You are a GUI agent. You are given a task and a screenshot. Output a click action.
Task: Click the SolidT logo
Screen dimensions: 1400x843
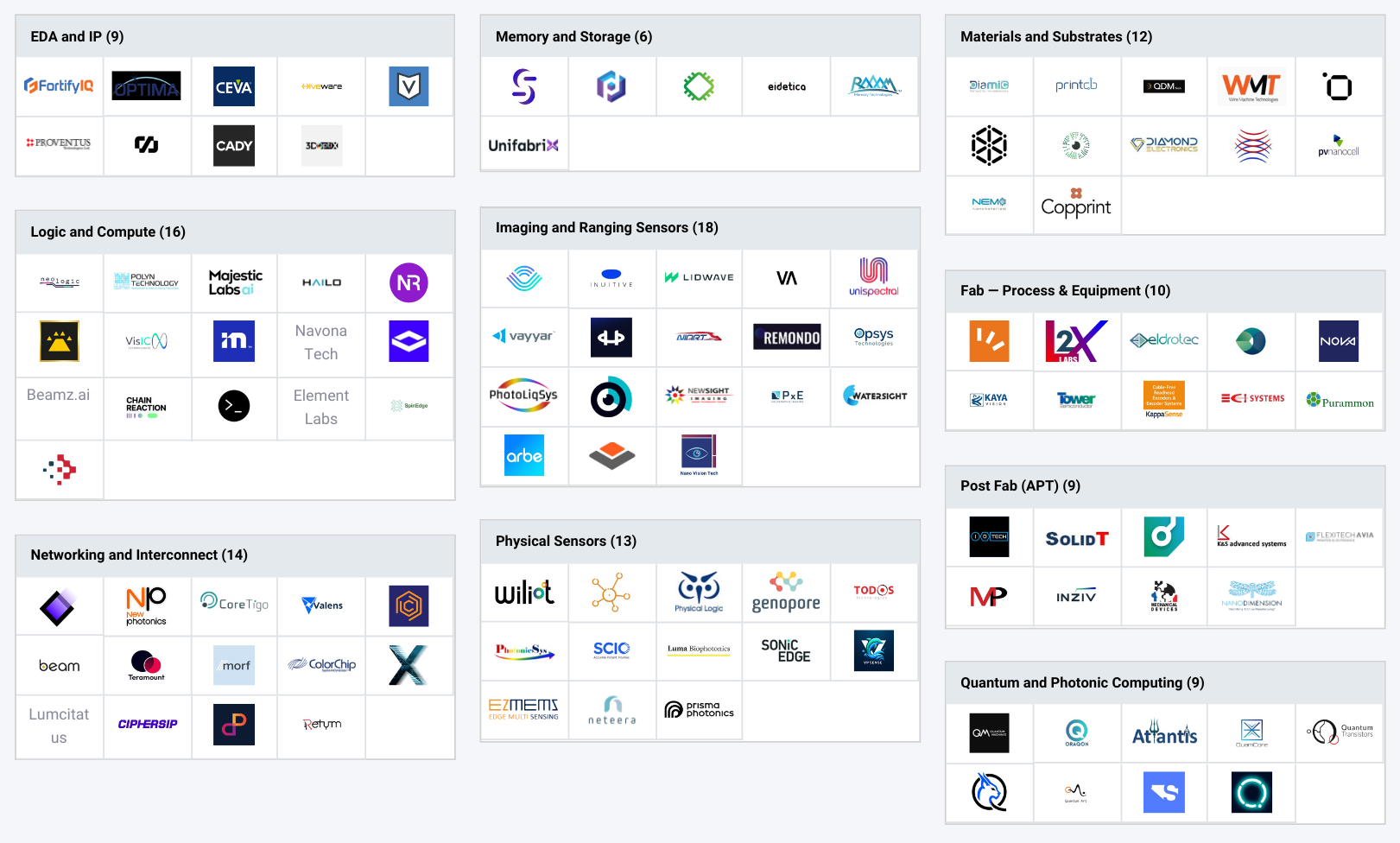pos(1076,538)
